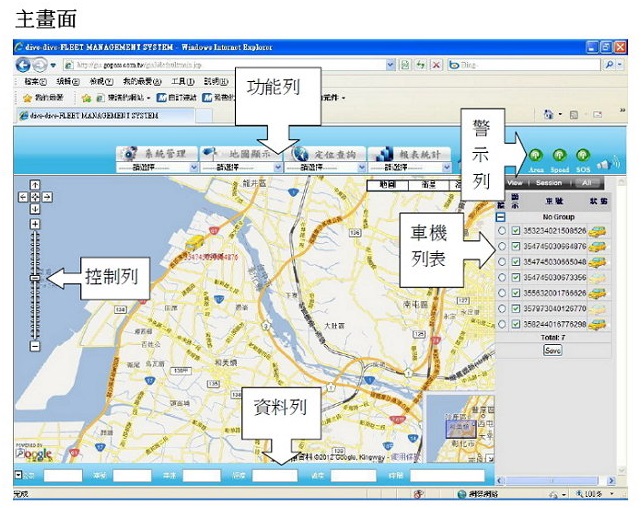The image size is (641, 508).
Task: Uncheck display checkbox for 355632001766626
Action: point(516,293)
